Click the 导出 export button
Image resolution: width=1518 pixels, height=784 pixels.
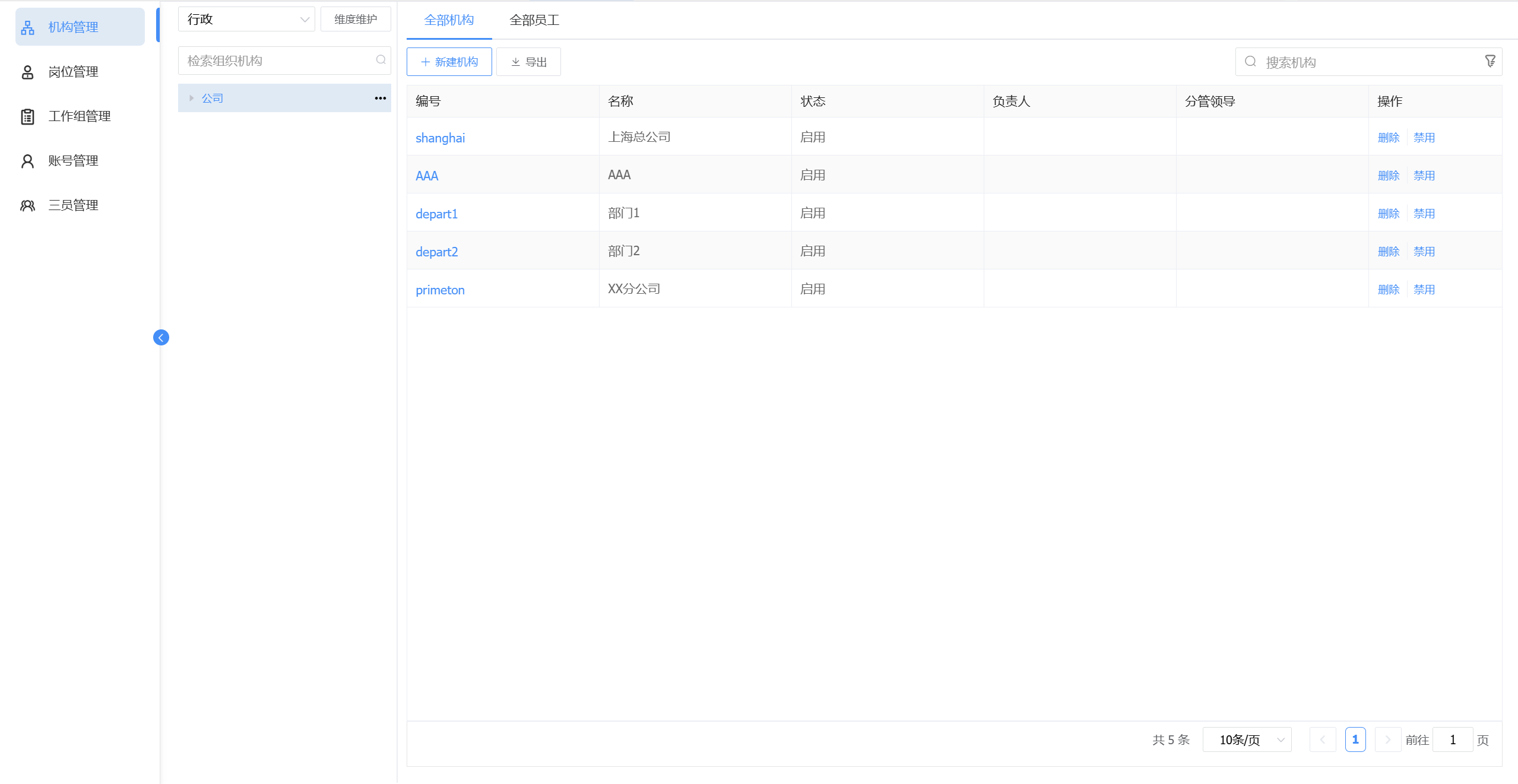click(528, 62)
